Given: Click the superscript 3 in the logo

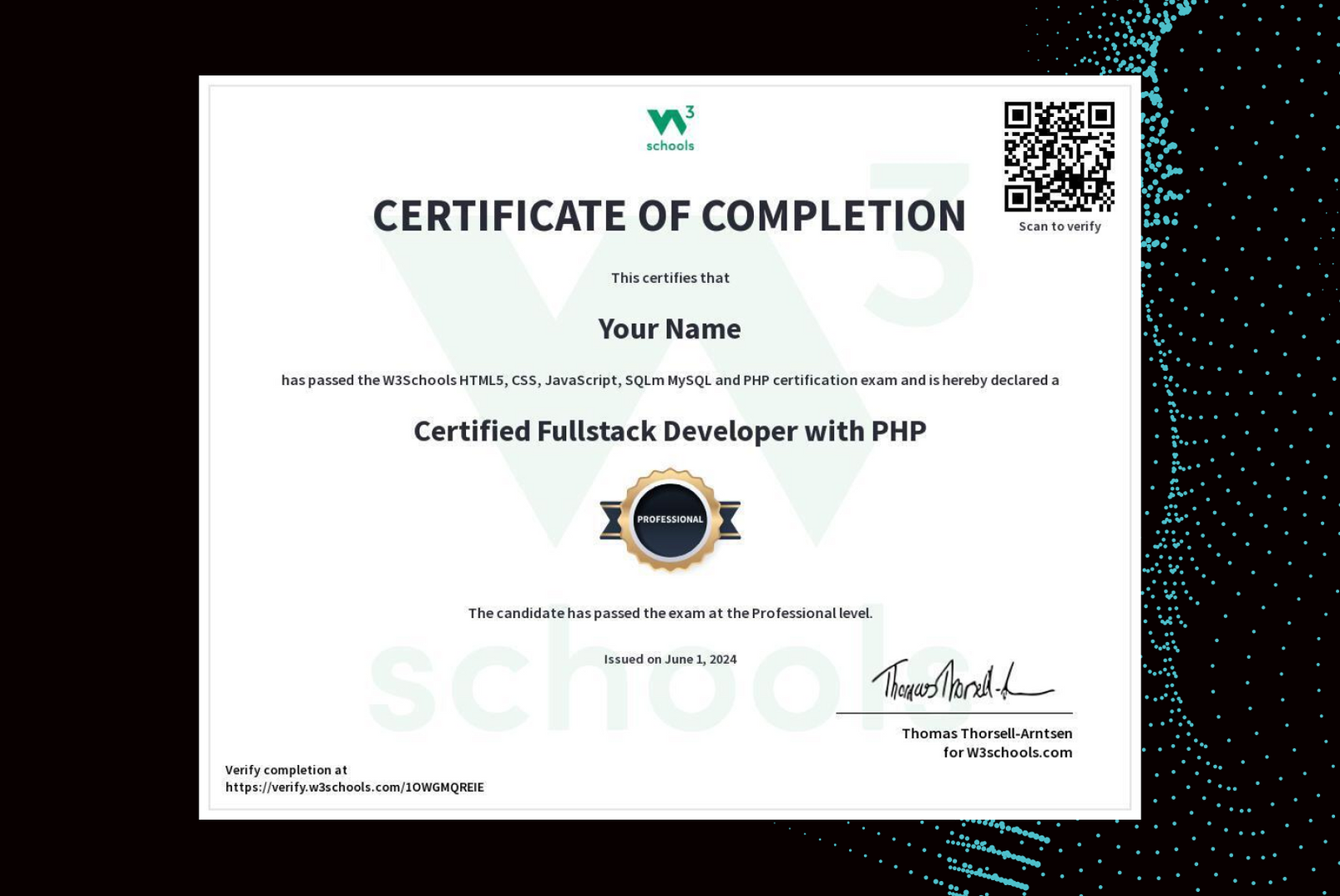Looking at the screenshot, I should coord(690,110).
